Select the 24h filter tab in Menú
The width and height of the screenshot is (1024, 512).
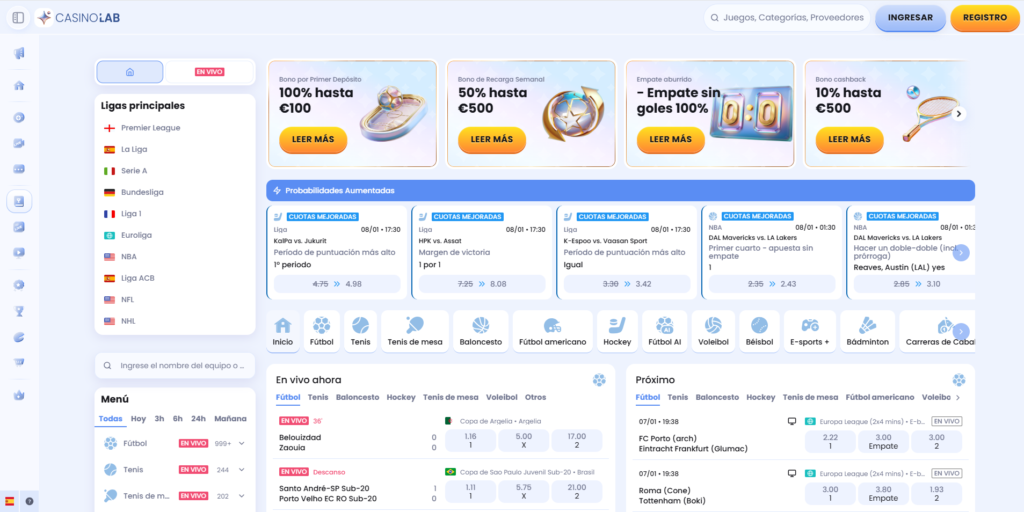198,419
